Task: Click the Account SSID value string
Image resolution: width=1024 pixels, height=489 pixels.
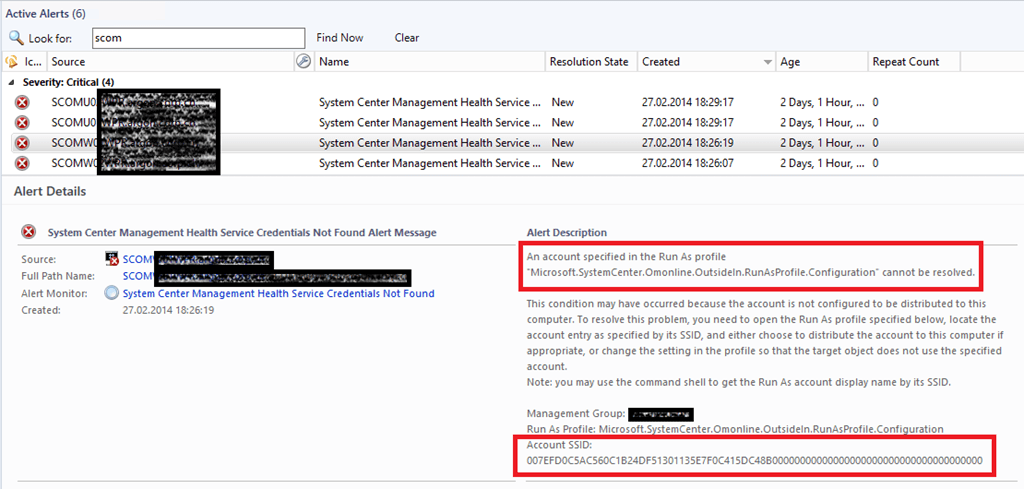Action: point(754,460)
